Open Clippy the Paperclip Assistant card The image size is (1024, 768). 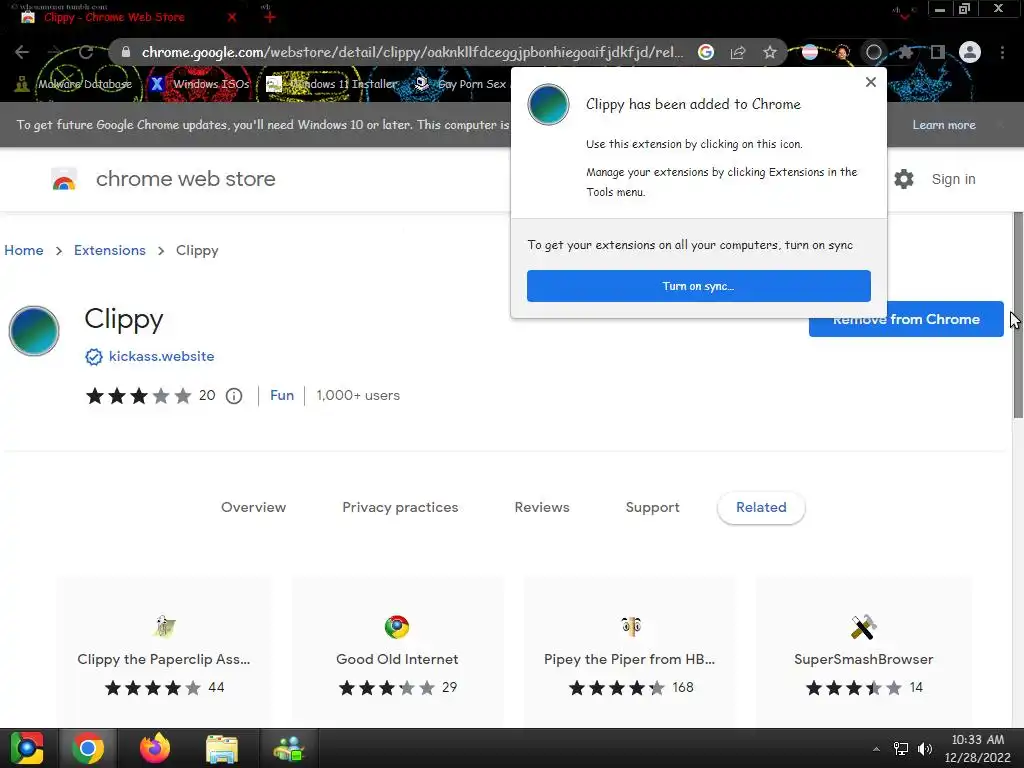pos(164,653)
